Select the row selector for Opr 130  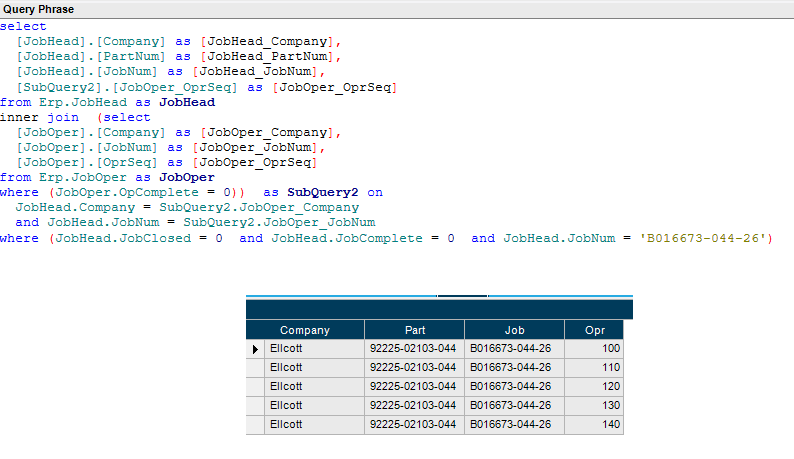[x=255, y=406]
